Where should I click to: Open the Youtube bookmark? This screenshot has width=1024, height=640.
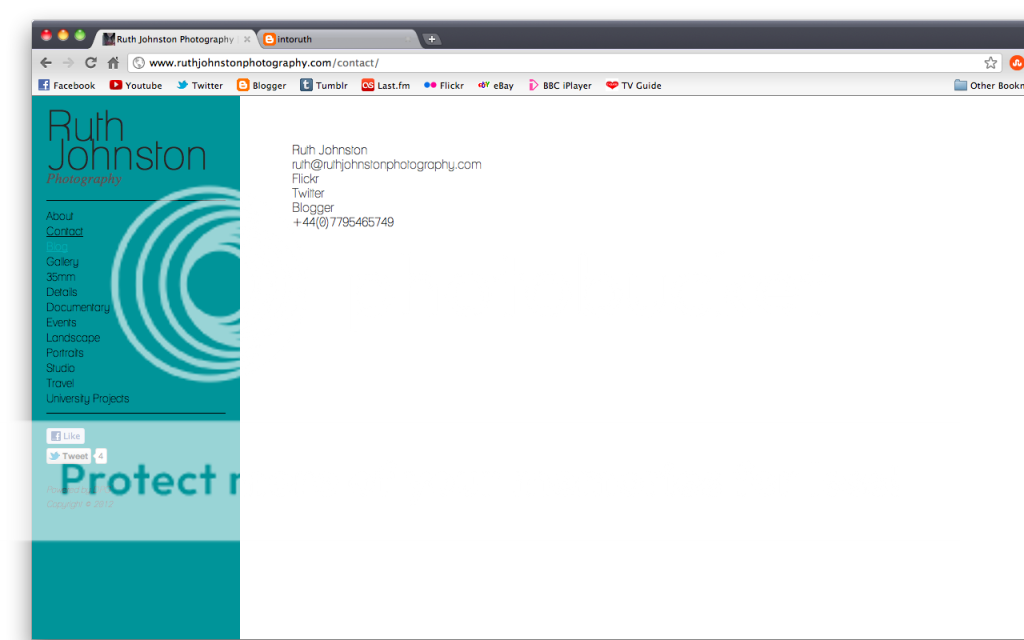coord(136,85)
